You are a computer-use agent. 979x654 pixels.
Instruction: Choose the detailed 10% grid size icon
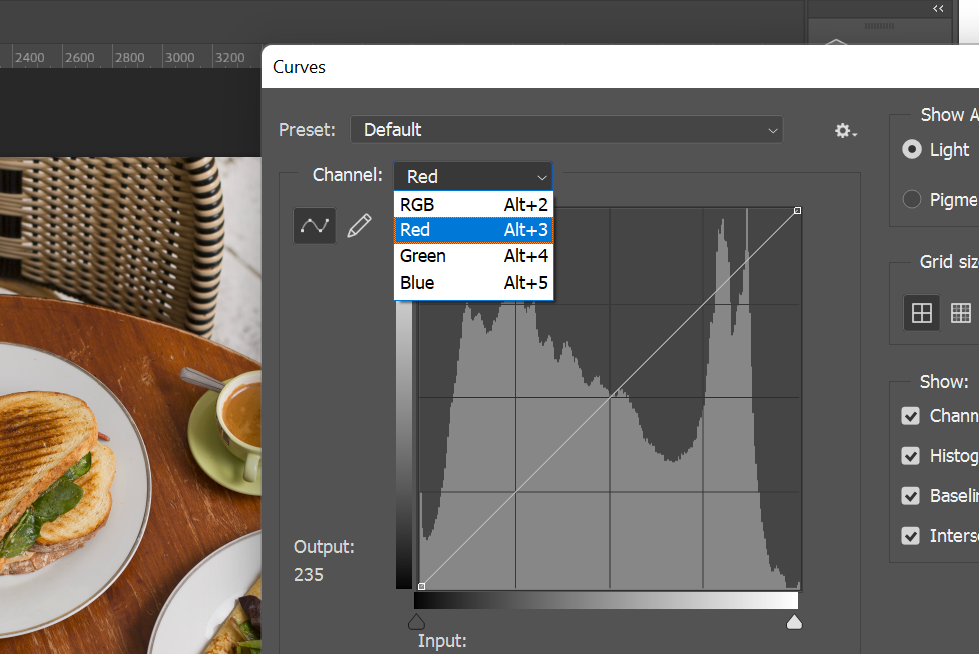[x=960, y=312]
